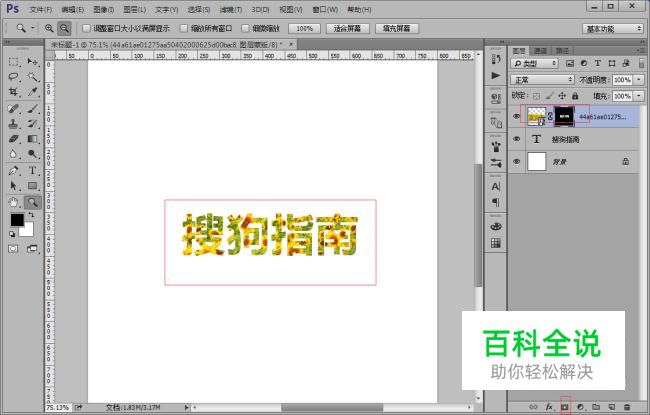Open the Image menu
650x415 pixels.
(104, 10)
